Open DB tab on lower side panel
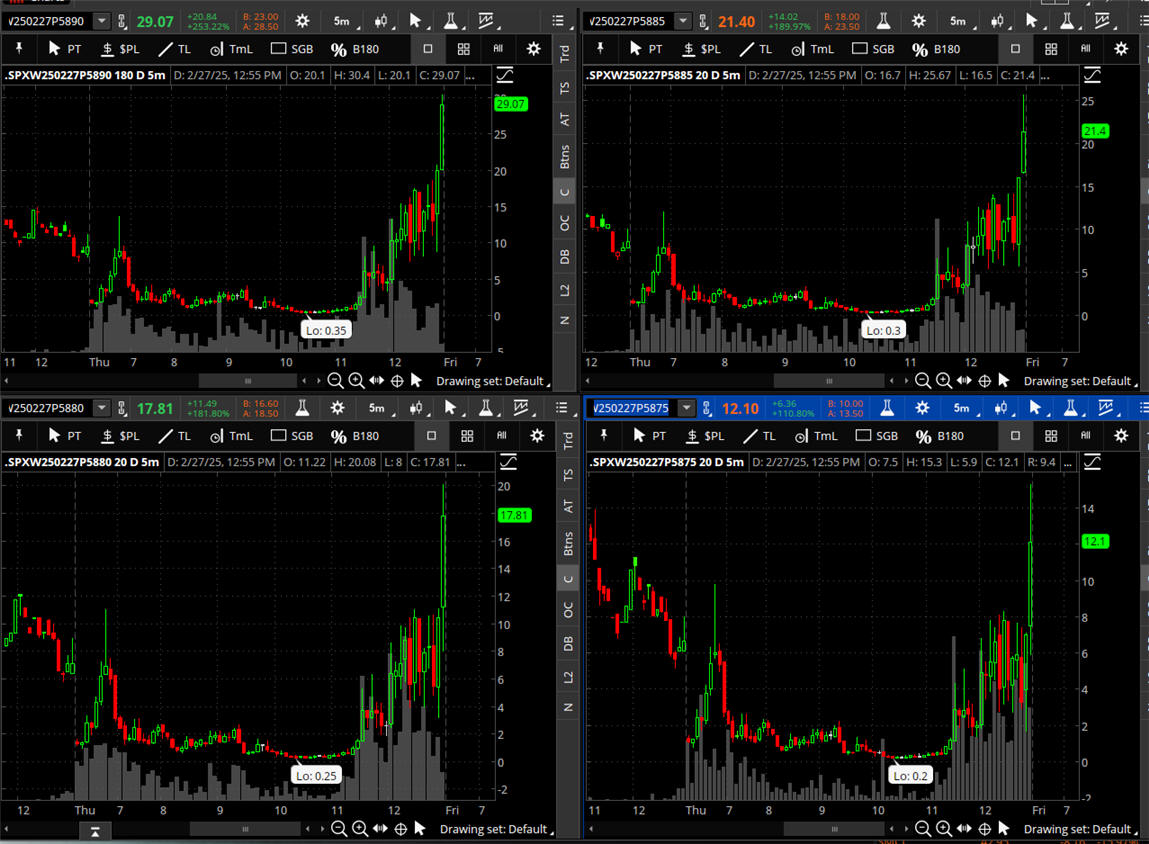 (568, 644)
